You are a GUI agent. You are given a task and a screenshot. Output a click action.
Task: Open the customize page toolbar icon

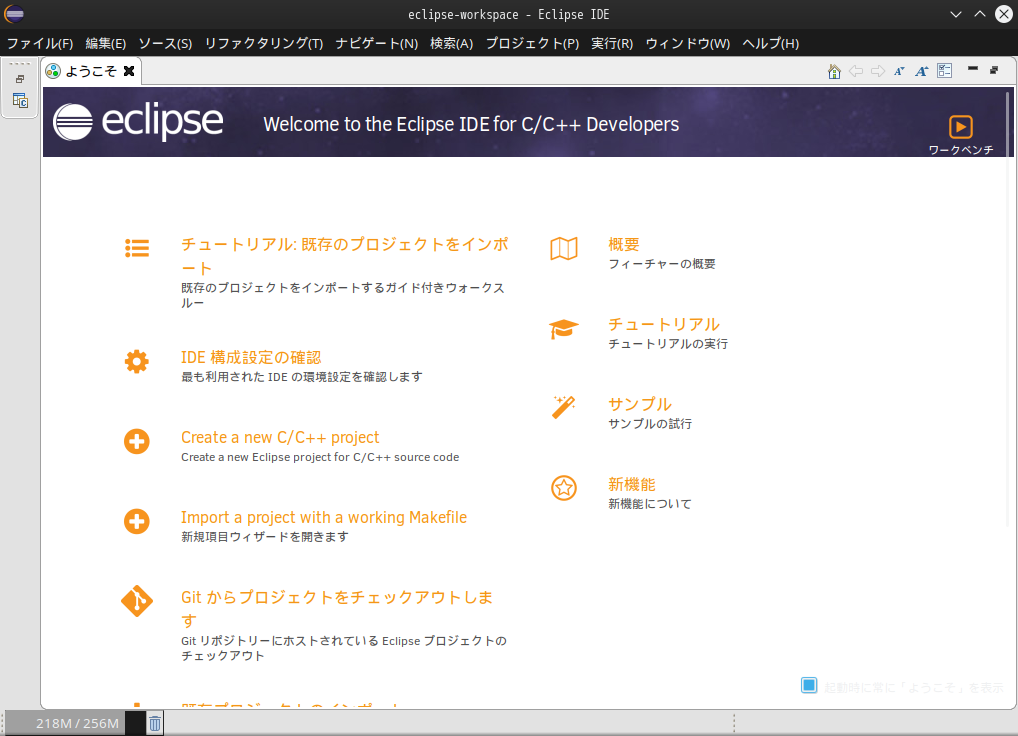tap(945, 71)
